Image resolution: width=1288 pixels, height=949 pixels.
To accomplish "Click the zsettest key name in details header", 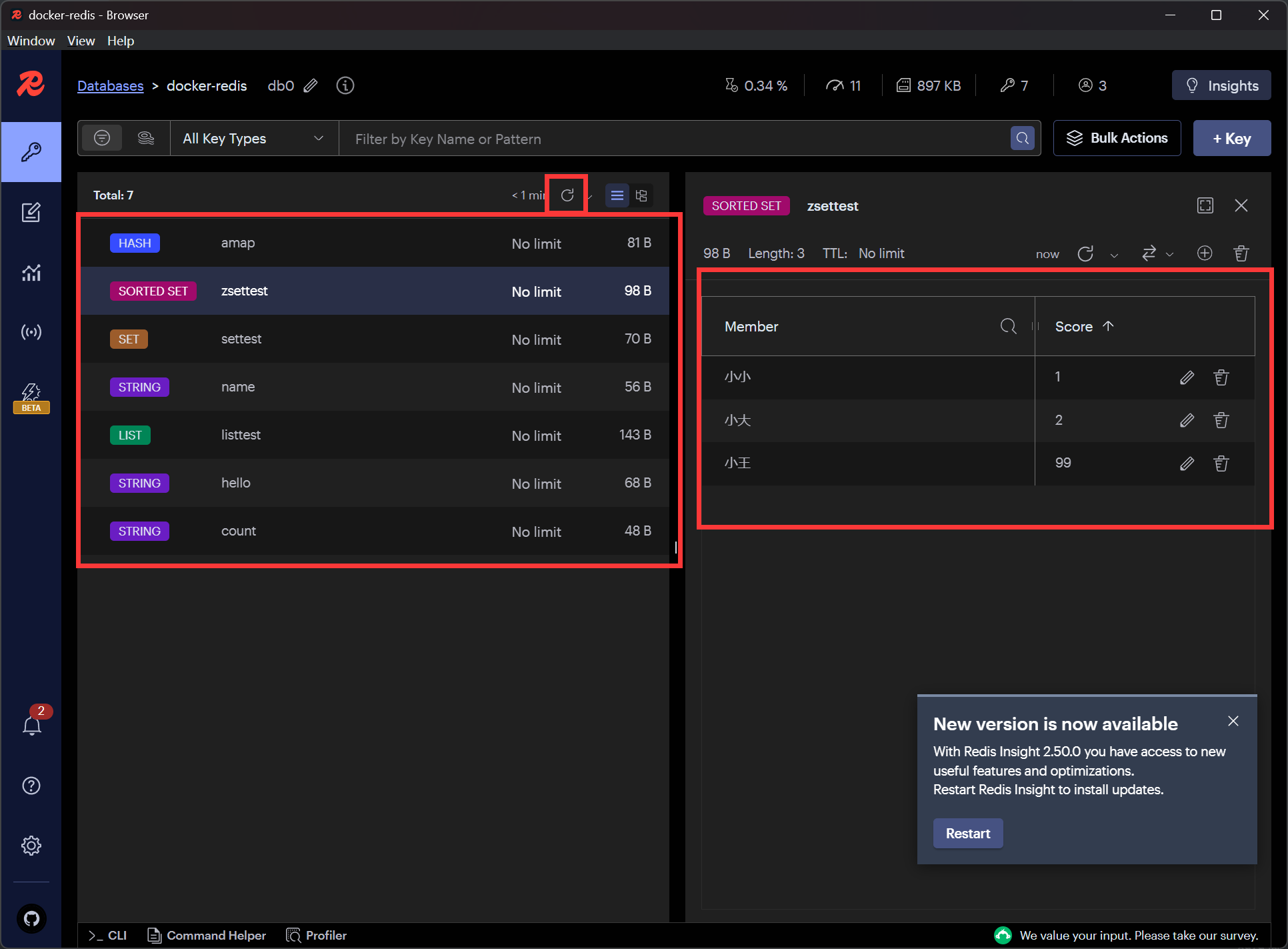I will click(x=833, y=206).
